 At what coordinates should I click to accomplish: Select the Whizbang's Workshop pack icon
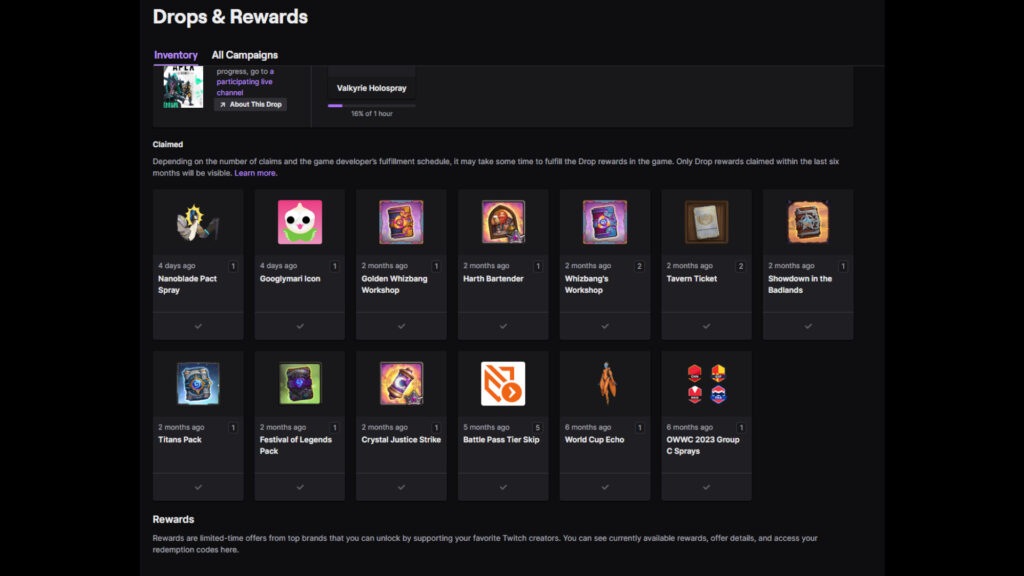(604, 222)
